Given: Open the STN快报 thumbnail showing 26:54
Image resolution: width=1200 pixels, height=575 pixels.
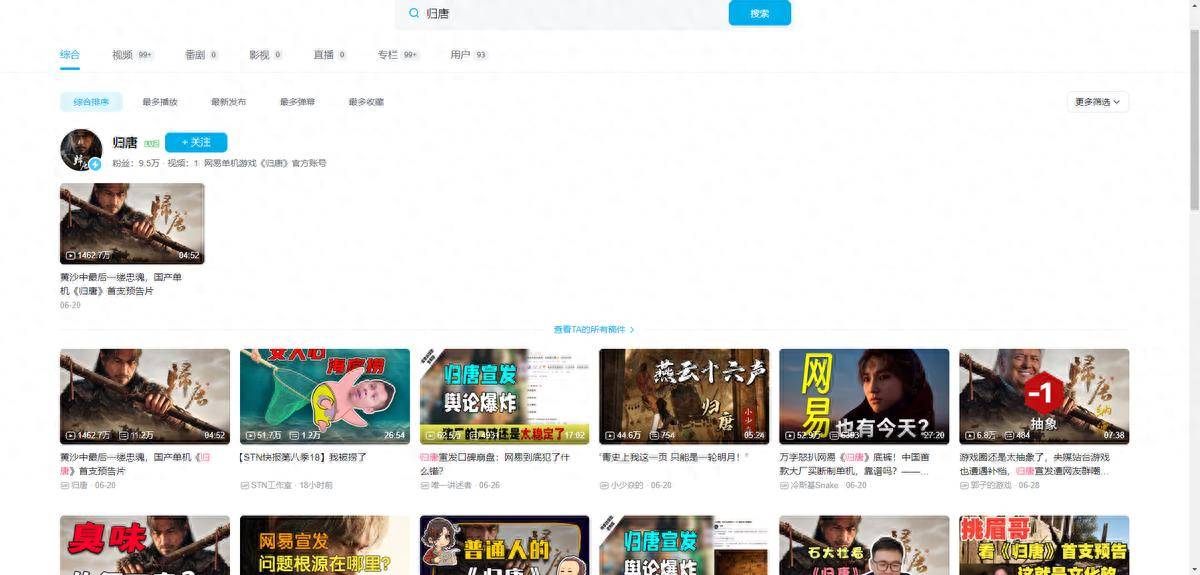Looking at the screenshot, I should click(325, 396).
